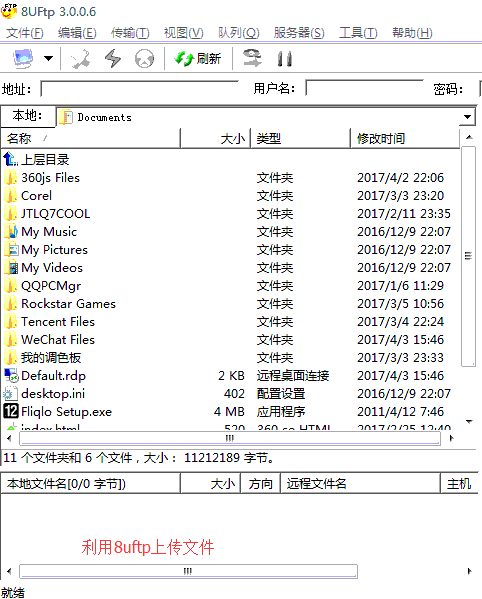Select the Corel folder icon
The width and height of the screenshot is (482, 599).
point(11,196)
